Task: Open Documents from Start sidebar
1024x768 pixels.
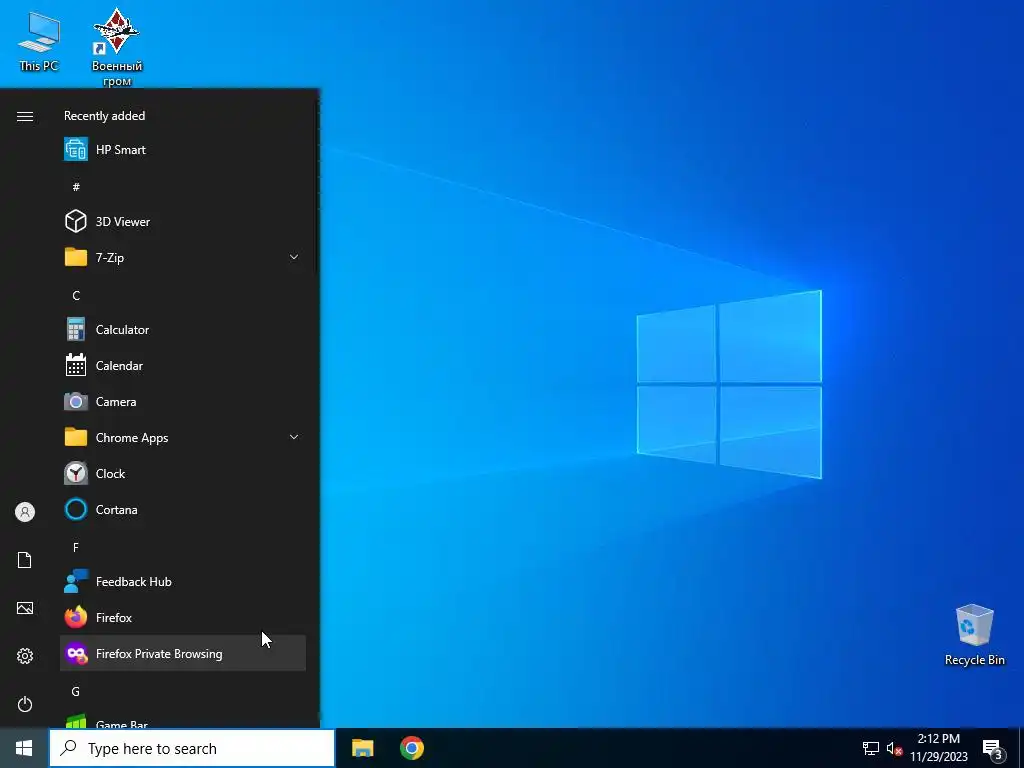Action: coord(25,560)
